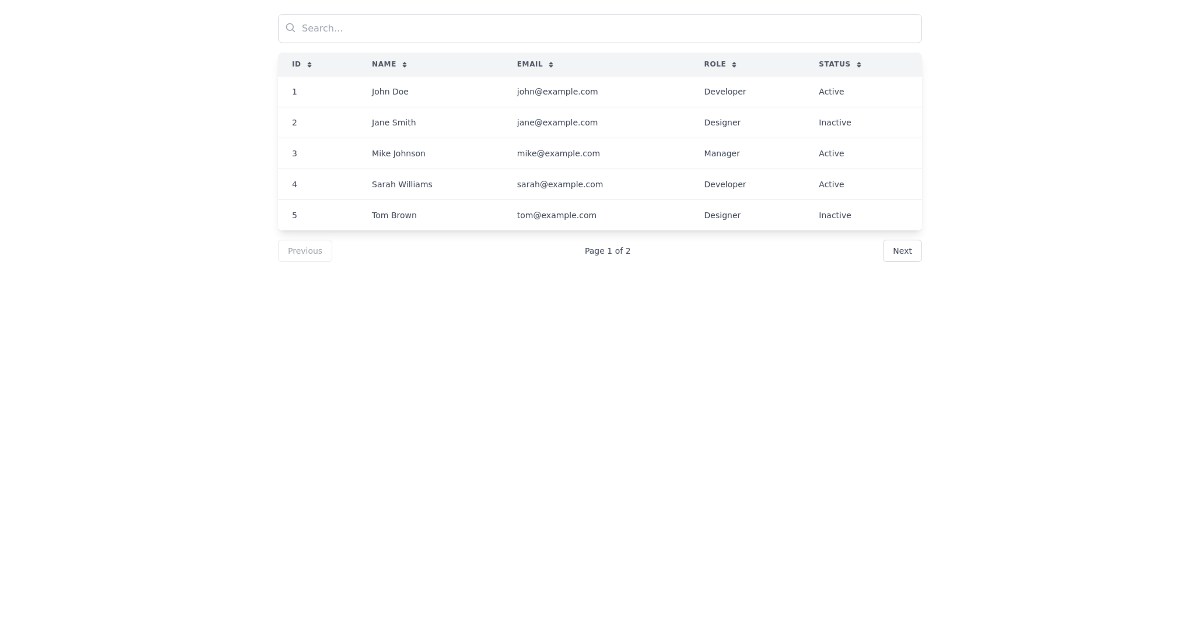The height and width of the screenshot is (630, 1200).
Task: Select Mike Johnson's Manager role cell
Action: [x=722, y=153]
